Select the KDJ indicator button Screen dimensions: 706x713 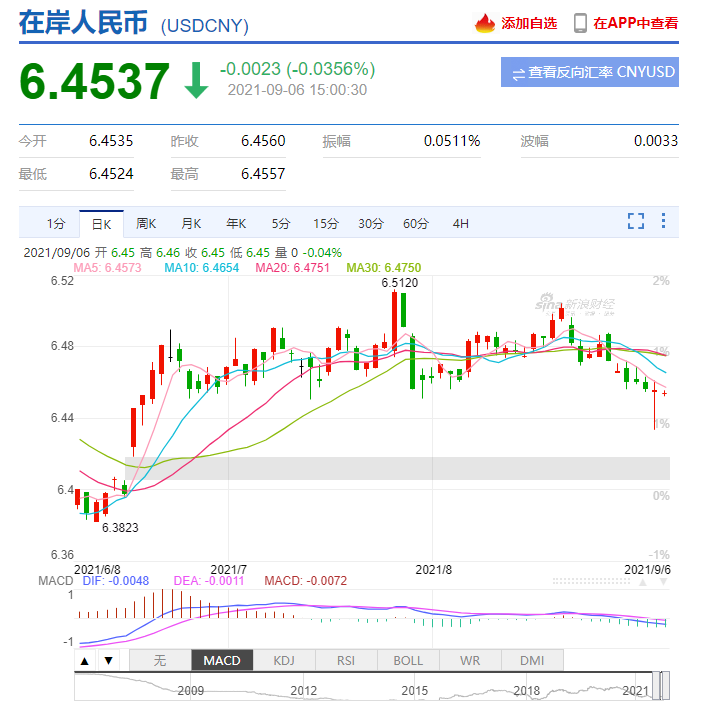point(284,660)
